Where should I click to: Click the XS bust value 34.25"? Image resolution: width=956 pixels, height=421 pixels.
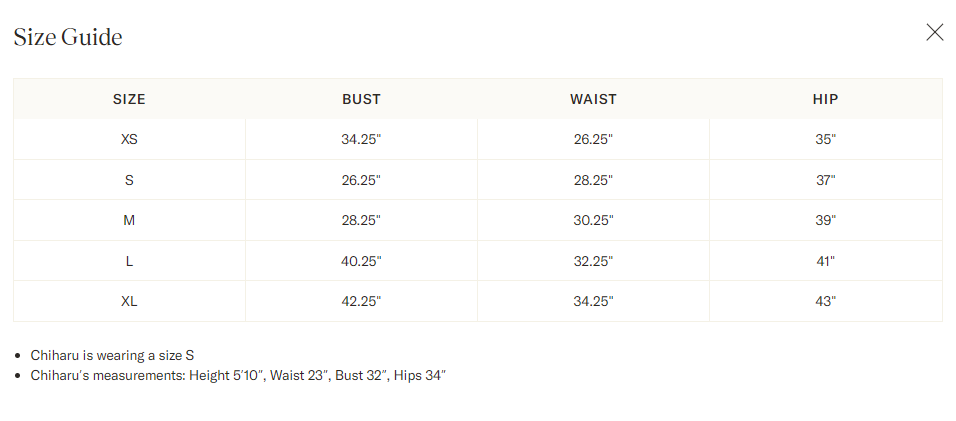(x=361, y=140)
